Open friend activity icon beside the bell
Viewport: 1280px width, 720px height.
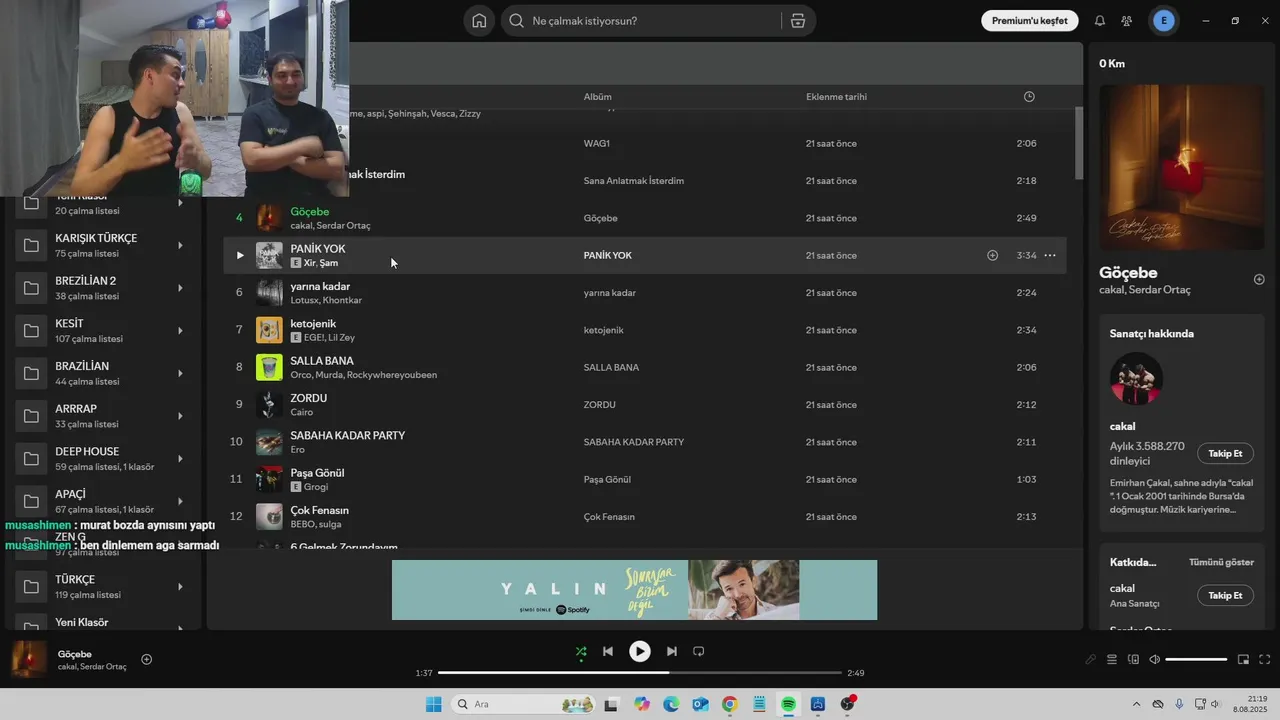click(1127, 21)
